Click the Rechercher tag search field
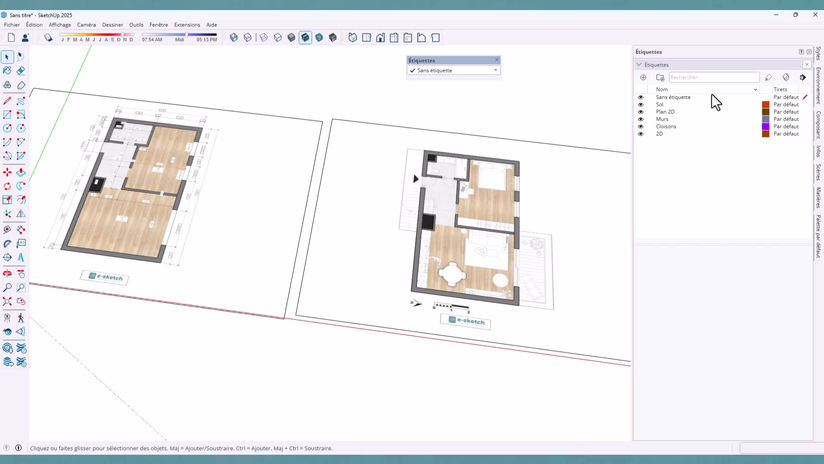The width and height of the screenshot is (824, 464). (714, 77)
